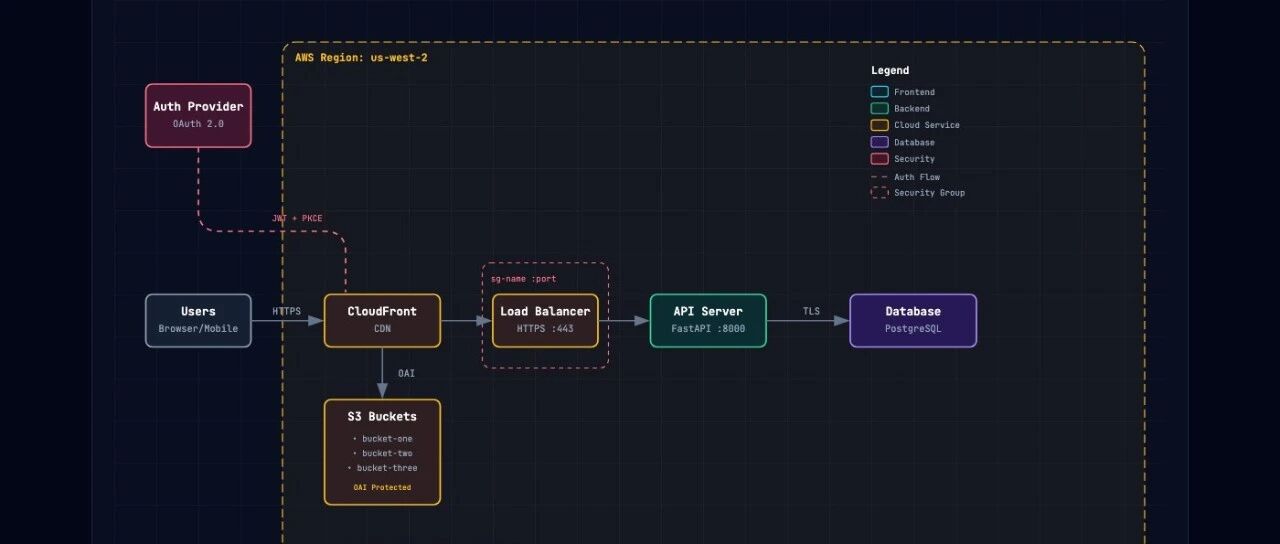
Task: Click the "OAI Protected" label
Action: click(x=382, y=488)
